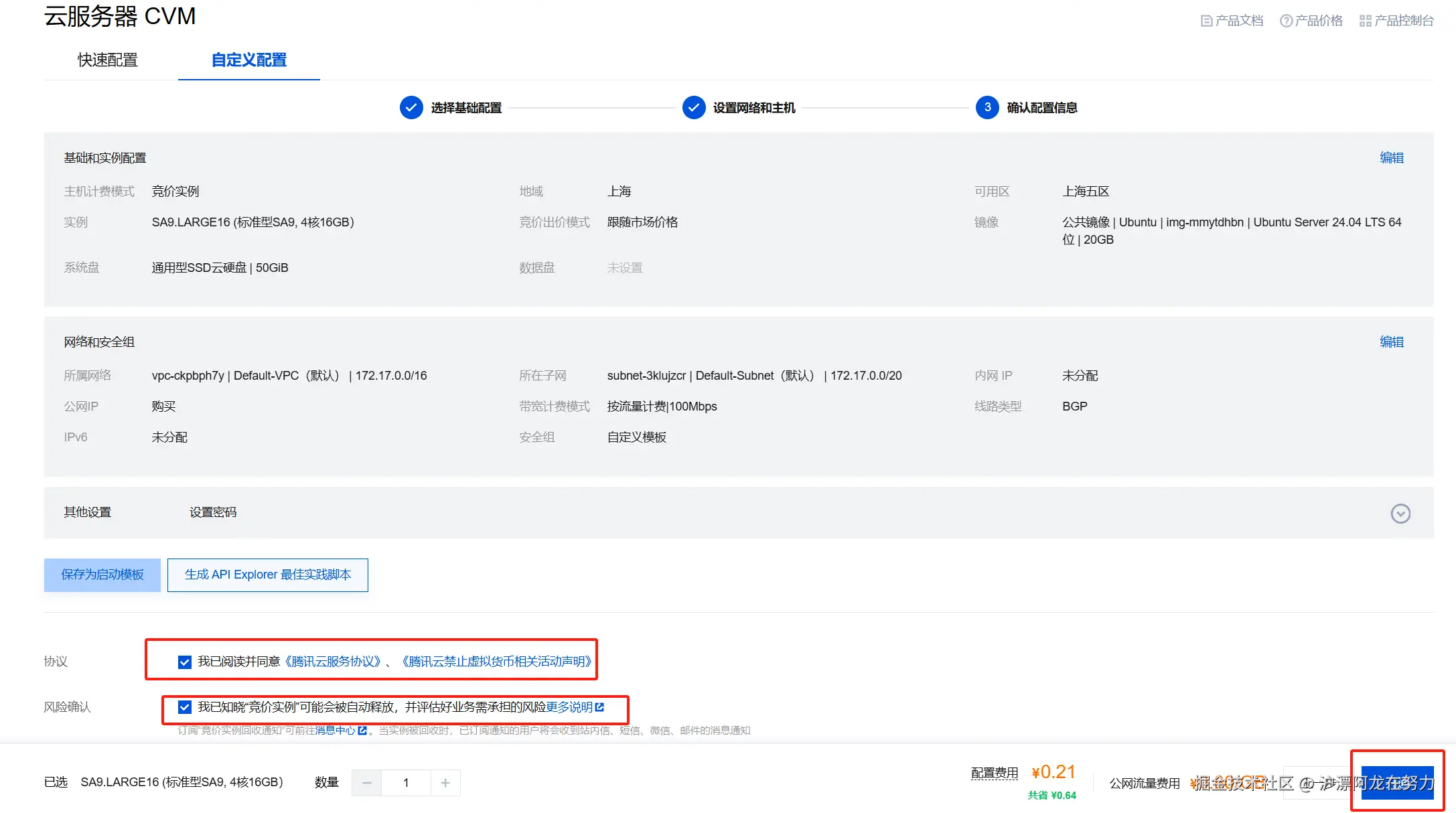Edit the 基础和实例配置 section

tap(1391, 158)
